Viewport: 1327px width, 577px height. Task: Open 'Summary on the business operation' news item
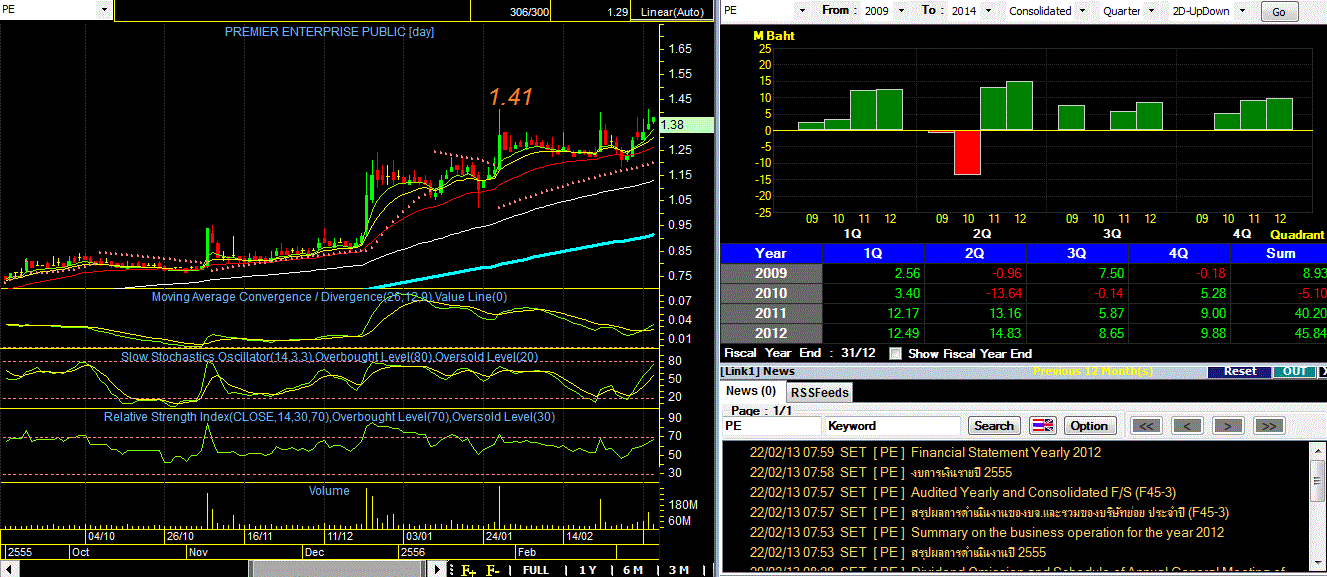[1067, 532]
